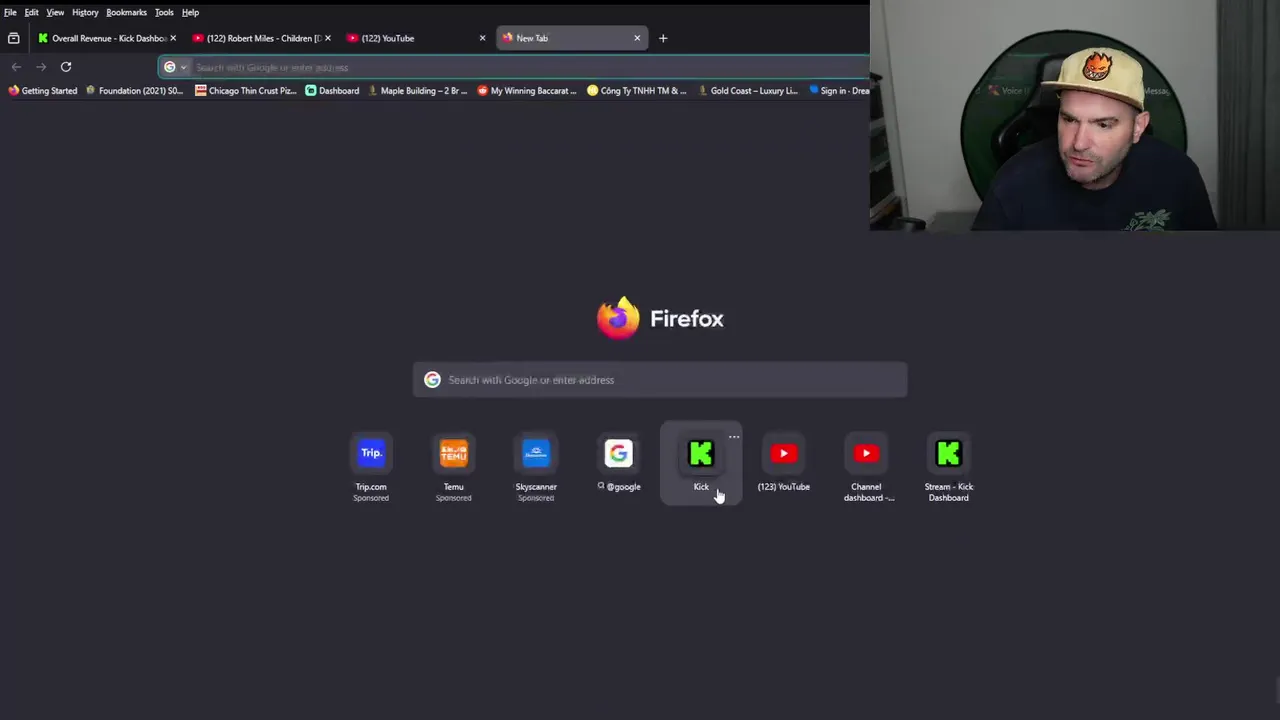The width and height of the screenshot is (1280, 720).
Task: Go back one page
Action: tap(16, 67)
